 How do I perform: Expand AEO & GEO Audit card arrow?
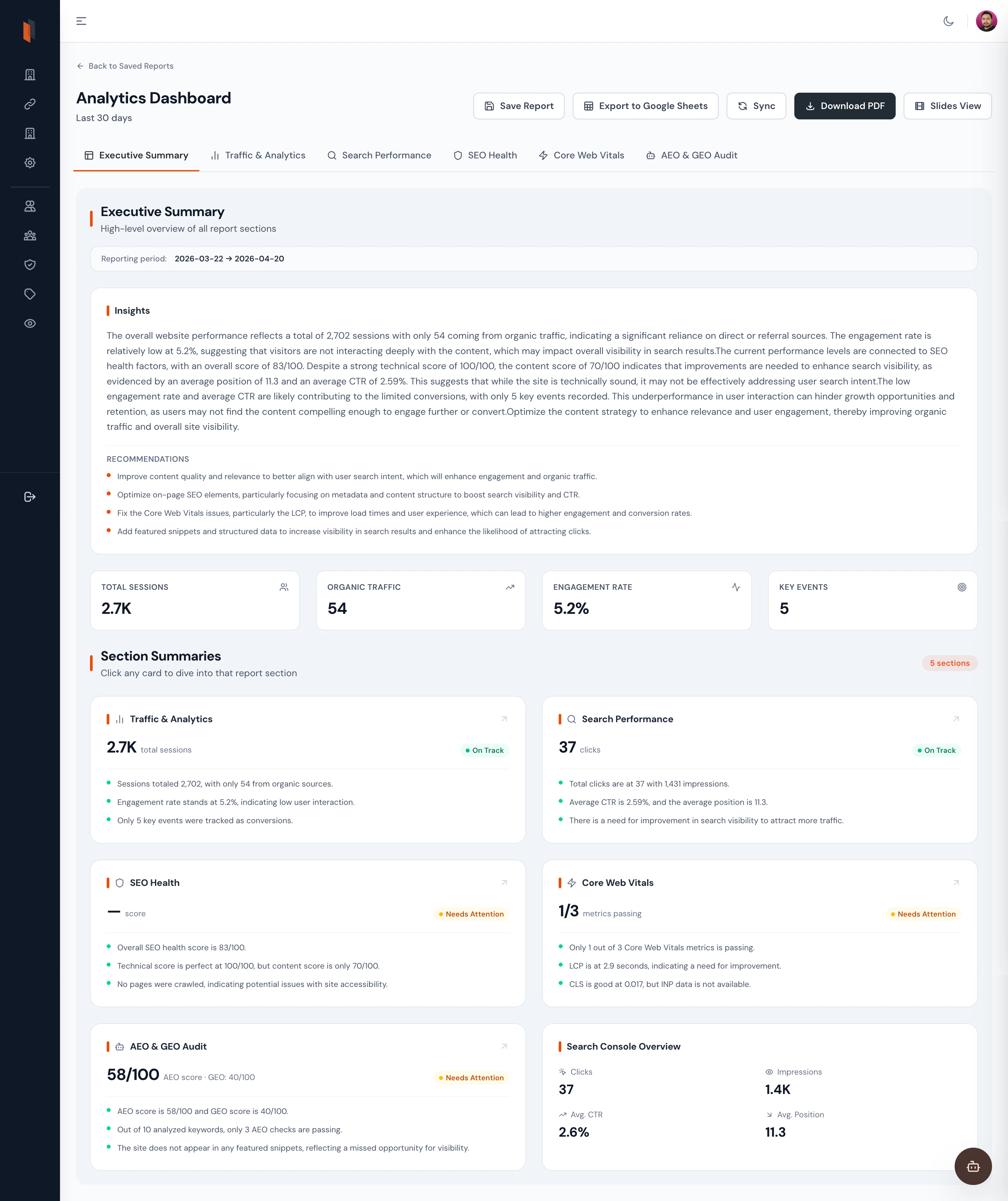click(x=504, y=1046)
